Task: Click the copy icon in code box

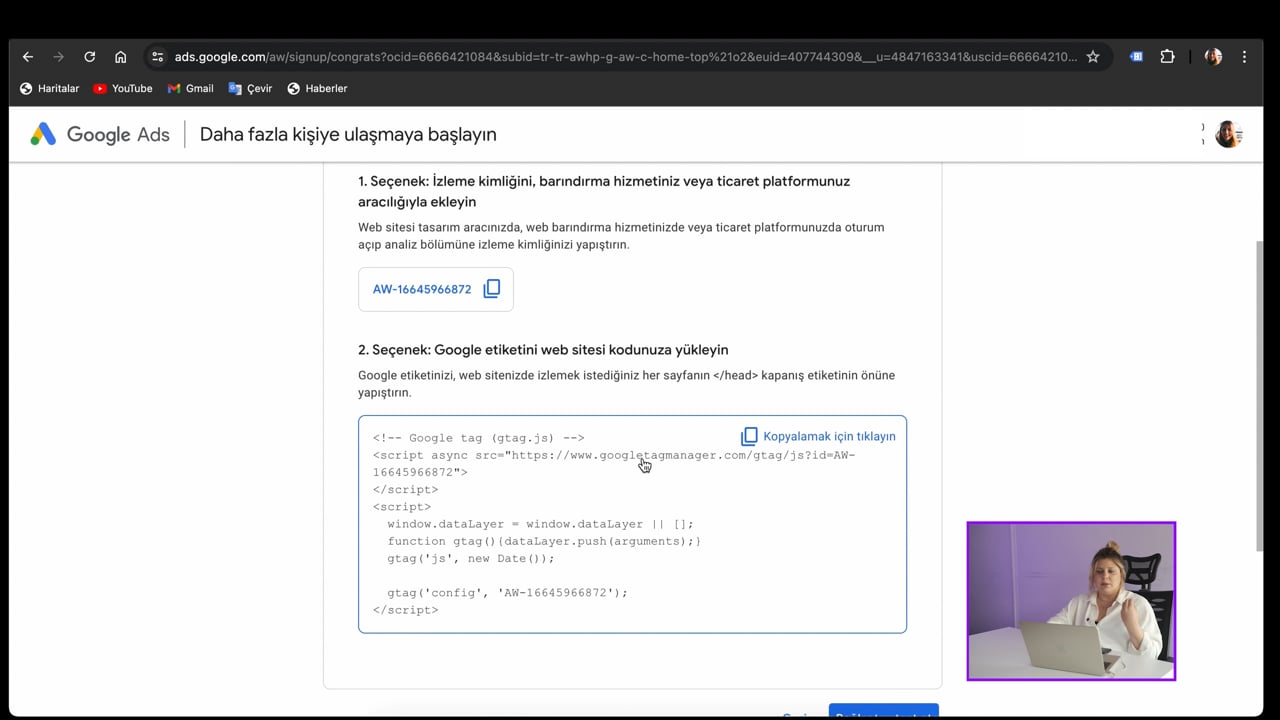Action: pyautogui.click(x=749, y=436)
